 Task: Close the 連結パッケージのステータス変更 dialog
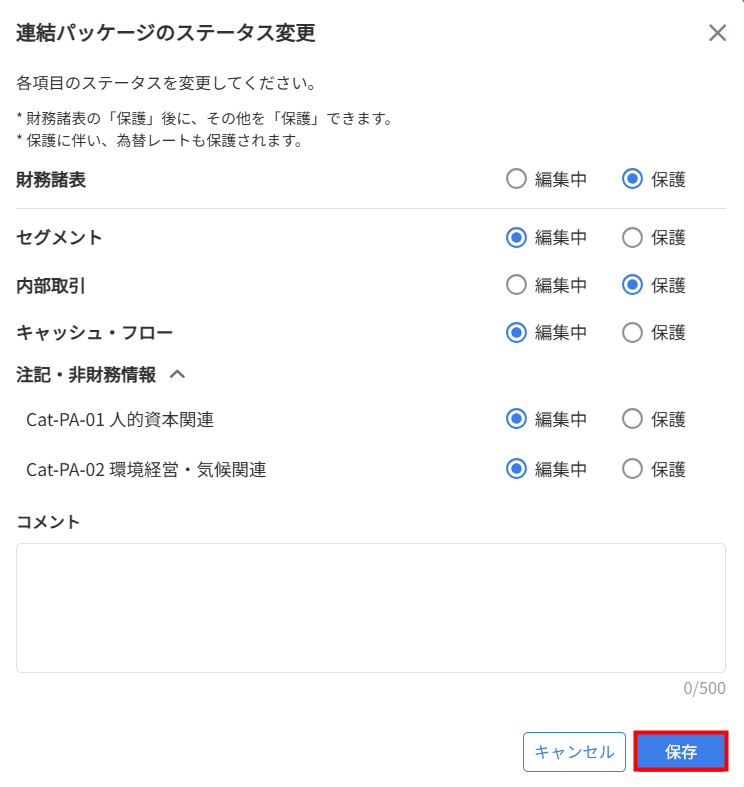717,33
